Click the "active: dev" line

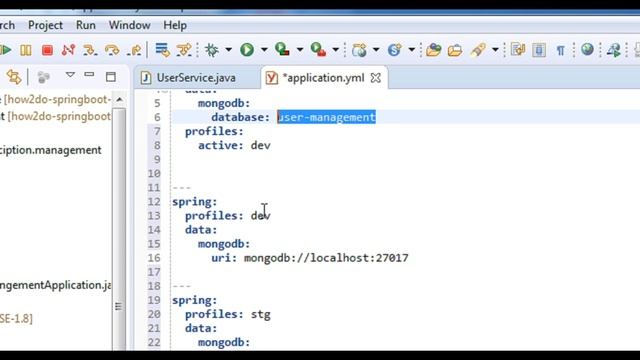click(x=234, y=145)
